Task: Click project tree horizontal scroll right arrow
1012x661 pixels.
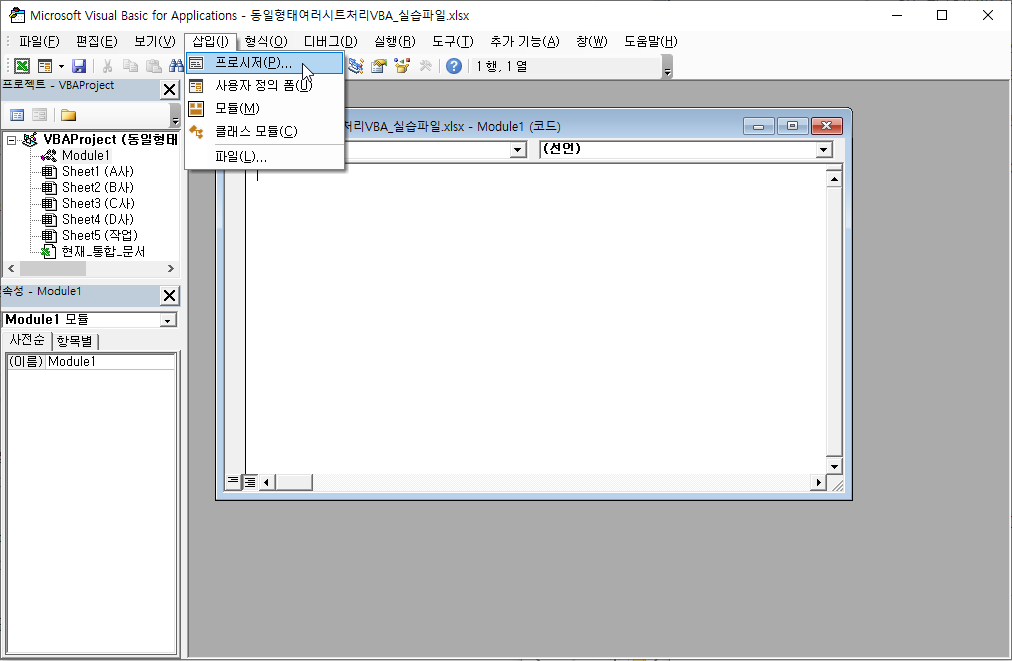Action: (x=170, y=268)
